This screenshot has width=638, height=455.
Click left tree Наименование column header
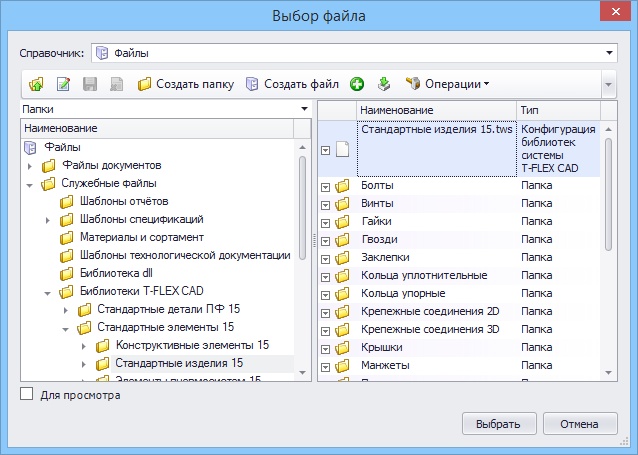(x=157, y=129)
